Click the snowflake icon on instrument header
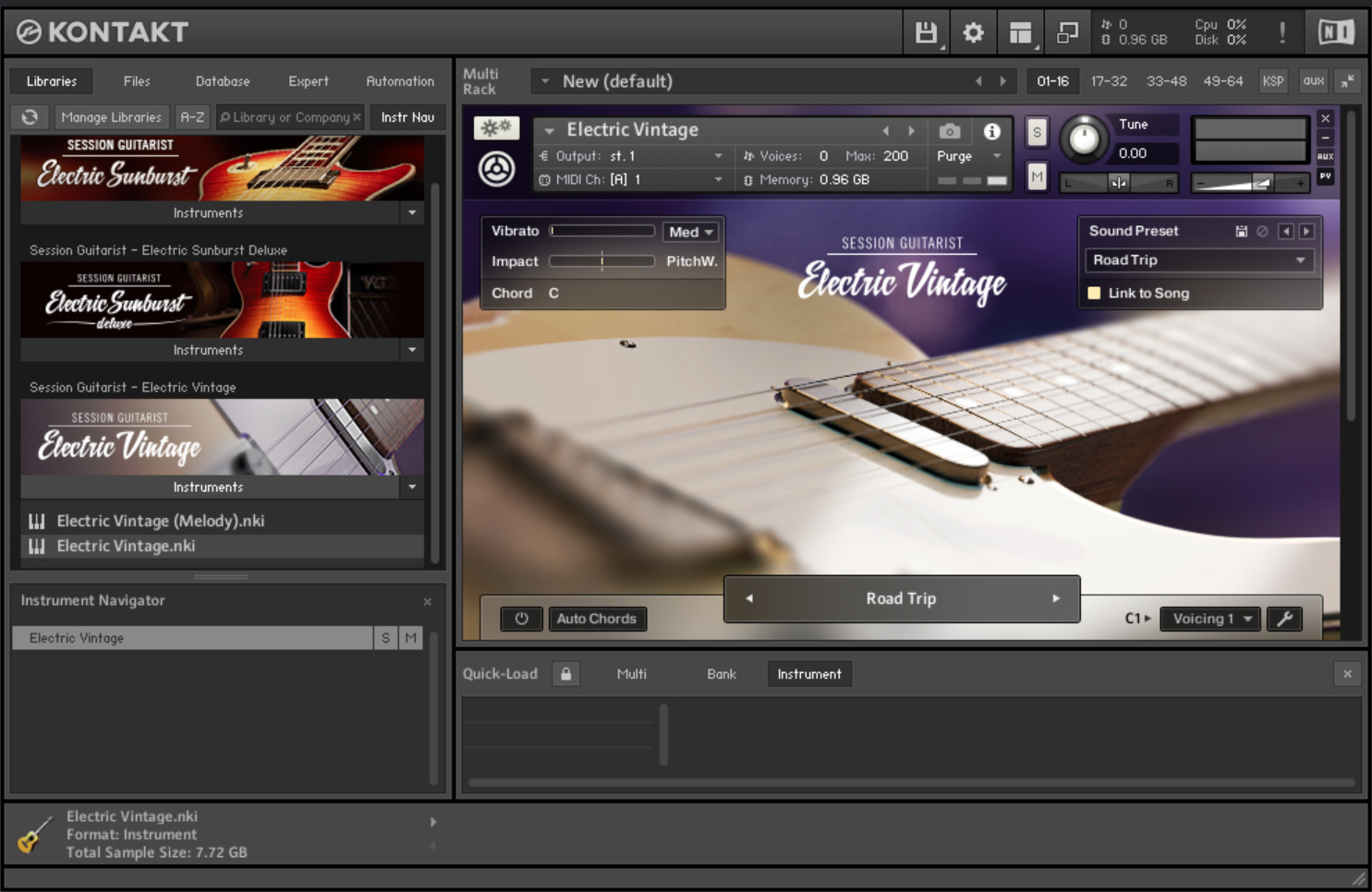This screenshot has width=1372, height=892. (497, 127)
